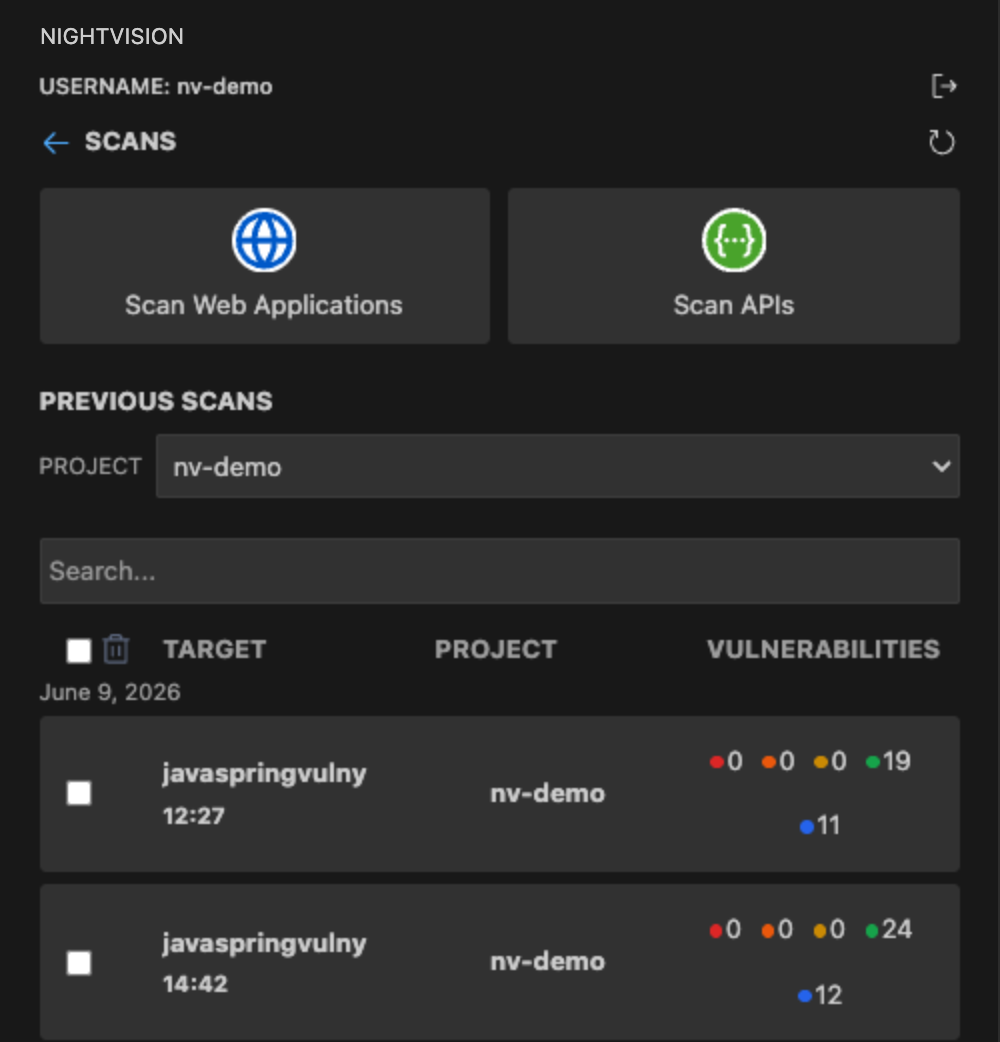Click the red critical count in 14:42 row
This screenshot has width=1000, height=1042.
(725, 929)
